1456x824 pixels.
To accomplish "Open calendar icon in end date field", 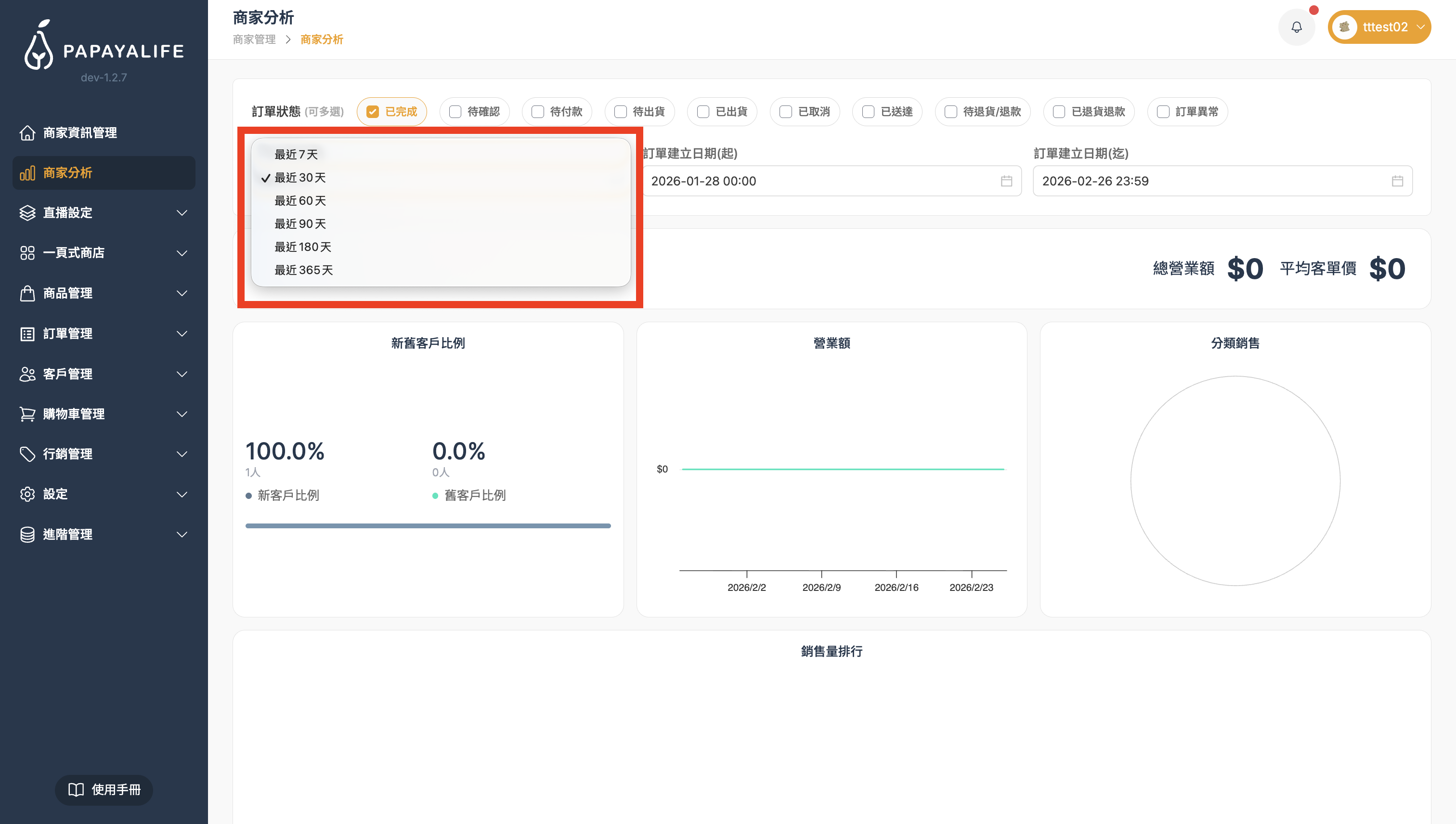I will point(1397,181).
